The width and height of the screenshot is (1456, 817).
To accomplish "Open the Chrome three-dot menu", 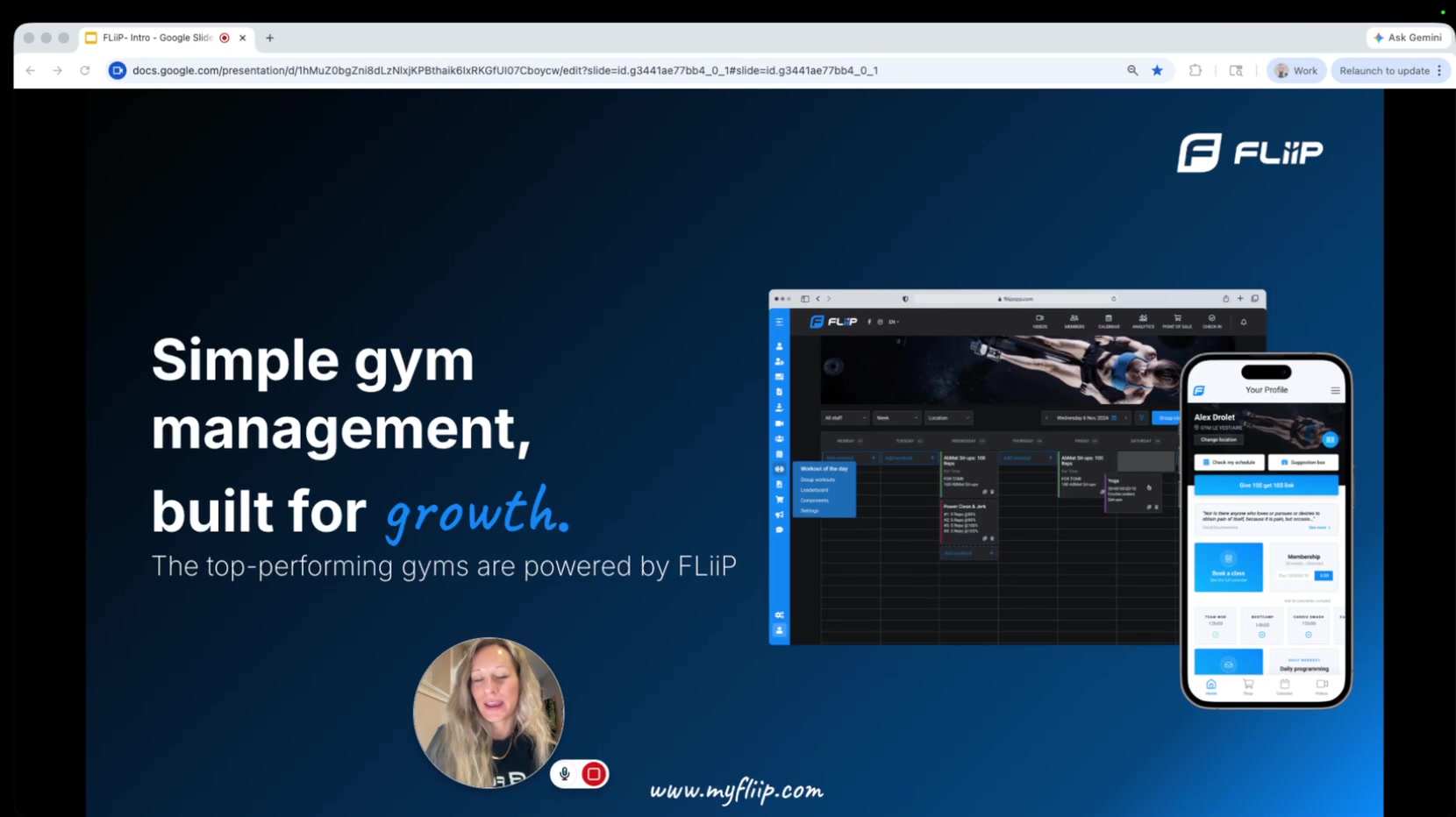I will pyautogui.click(x=1439, y=70).
